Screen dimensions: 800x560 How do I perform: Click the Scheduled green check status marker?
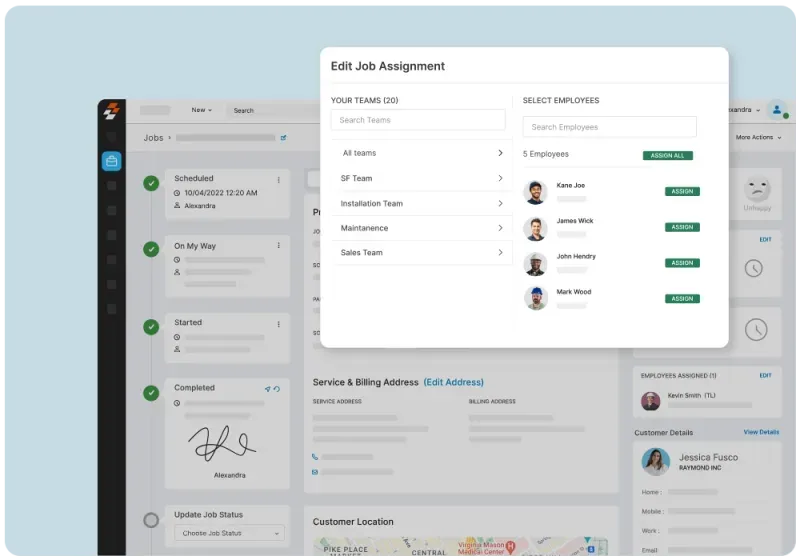click(151, 183)
